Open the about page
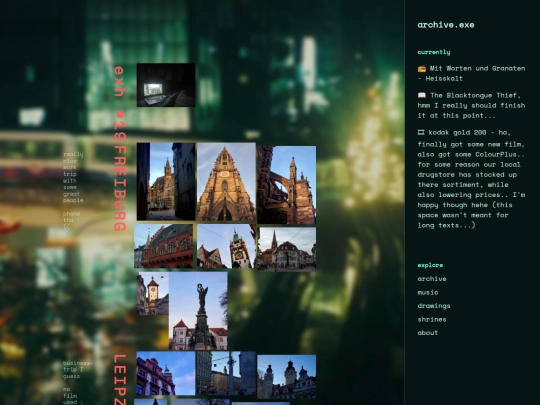Viewport: 540px width, 405px height. (x=428, y=333)
